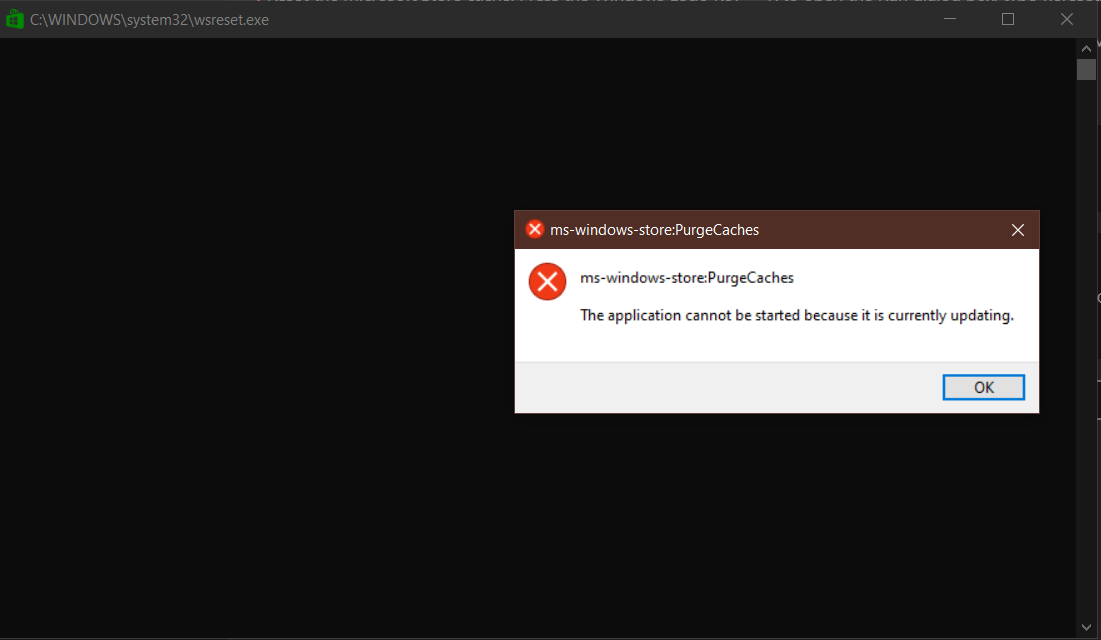Acknowledge the error by clicking OK
Viewport: 1101px width, 640px height.
point(983,387)
